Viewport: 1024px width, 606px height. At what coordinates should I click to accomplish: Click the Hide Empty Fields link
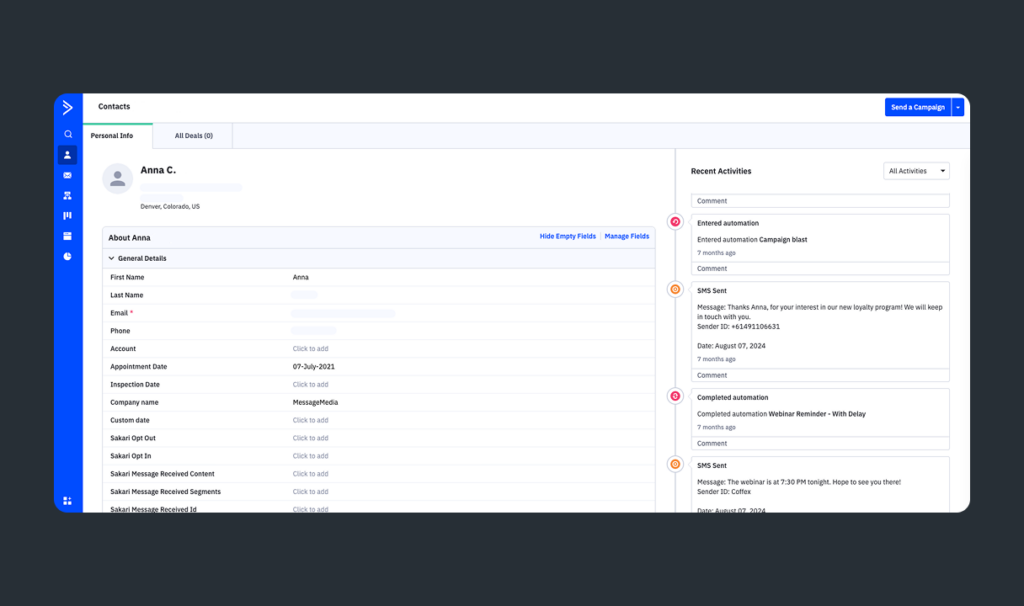568,236
